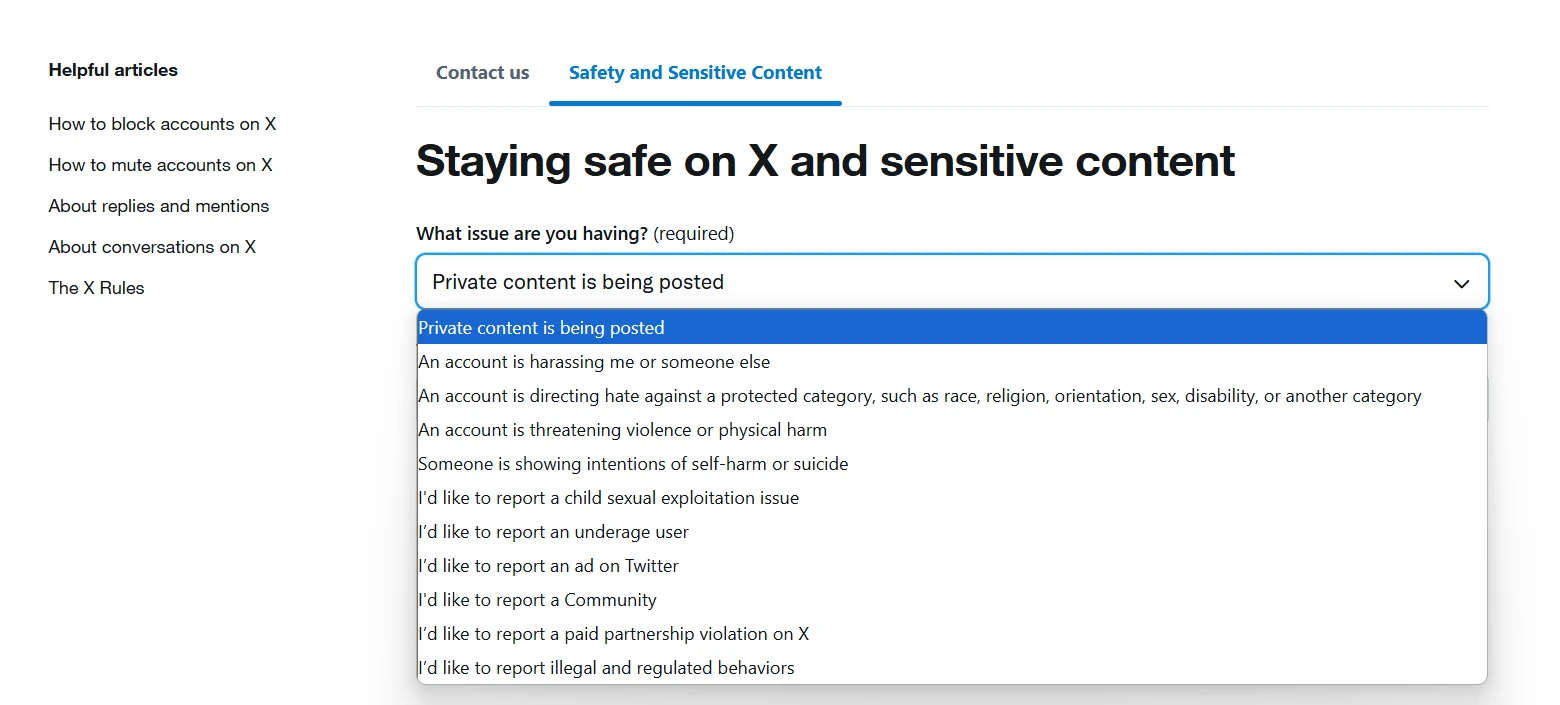Select 'An account is harassing me' option

click(594, 362)
